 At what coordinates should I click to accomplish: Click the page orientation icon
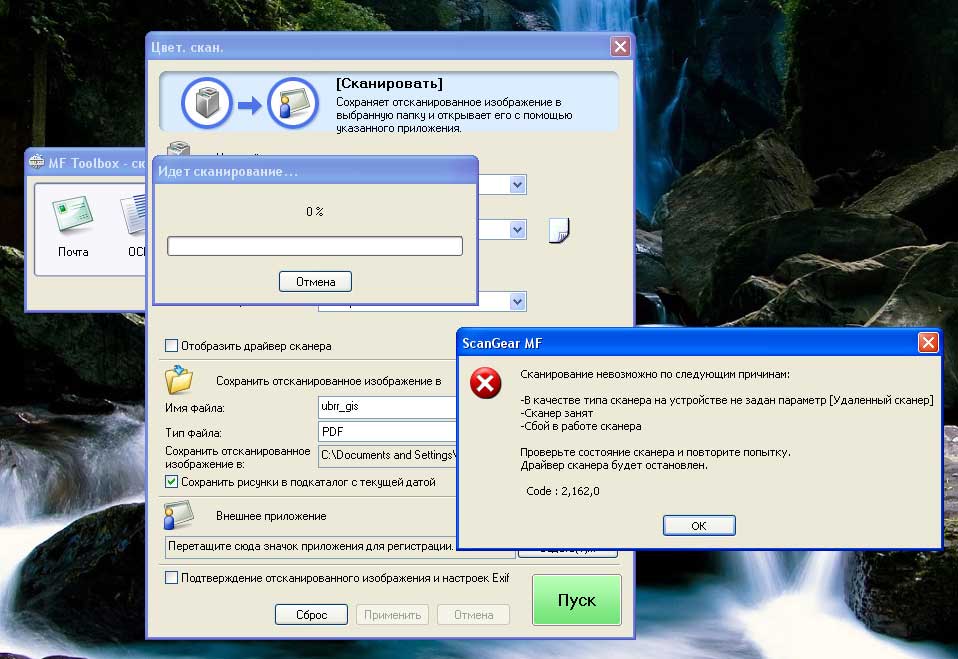point(558,231)
